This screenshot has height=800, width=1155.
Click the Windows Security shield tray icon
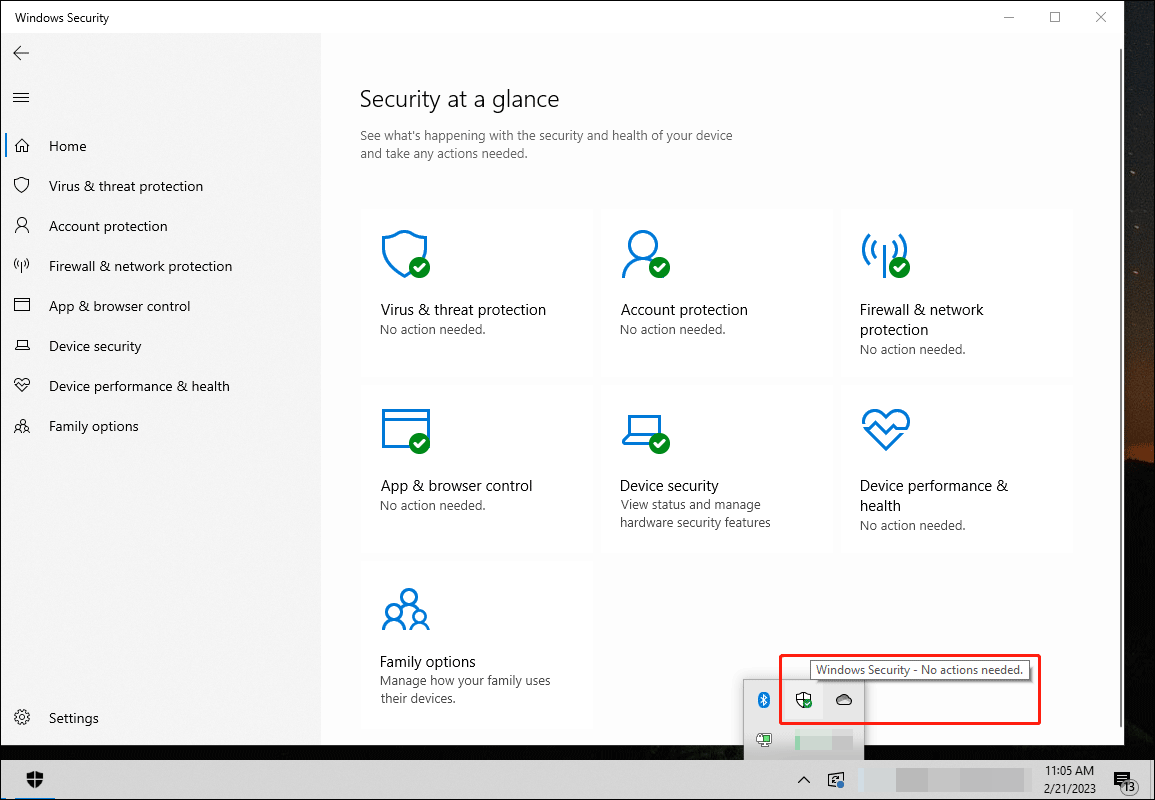coord(804,700)
